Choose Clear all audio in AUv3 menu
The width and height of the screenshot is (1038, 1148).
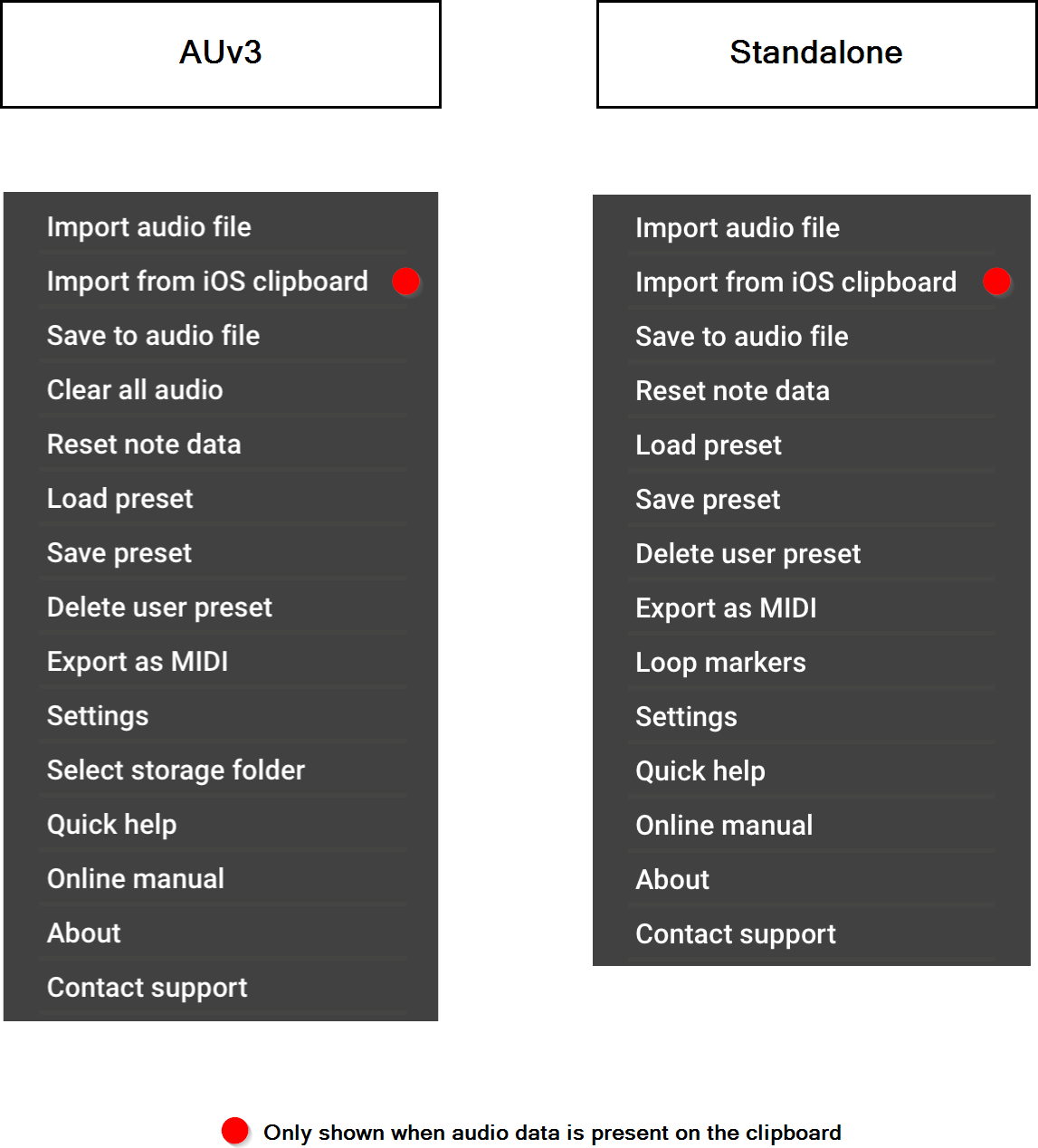click(x=135, y=390)
